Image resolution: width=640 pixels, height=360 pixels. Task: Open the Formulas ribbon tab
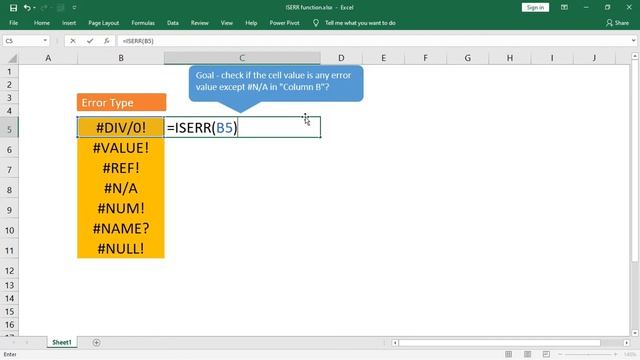click(143, 23)
